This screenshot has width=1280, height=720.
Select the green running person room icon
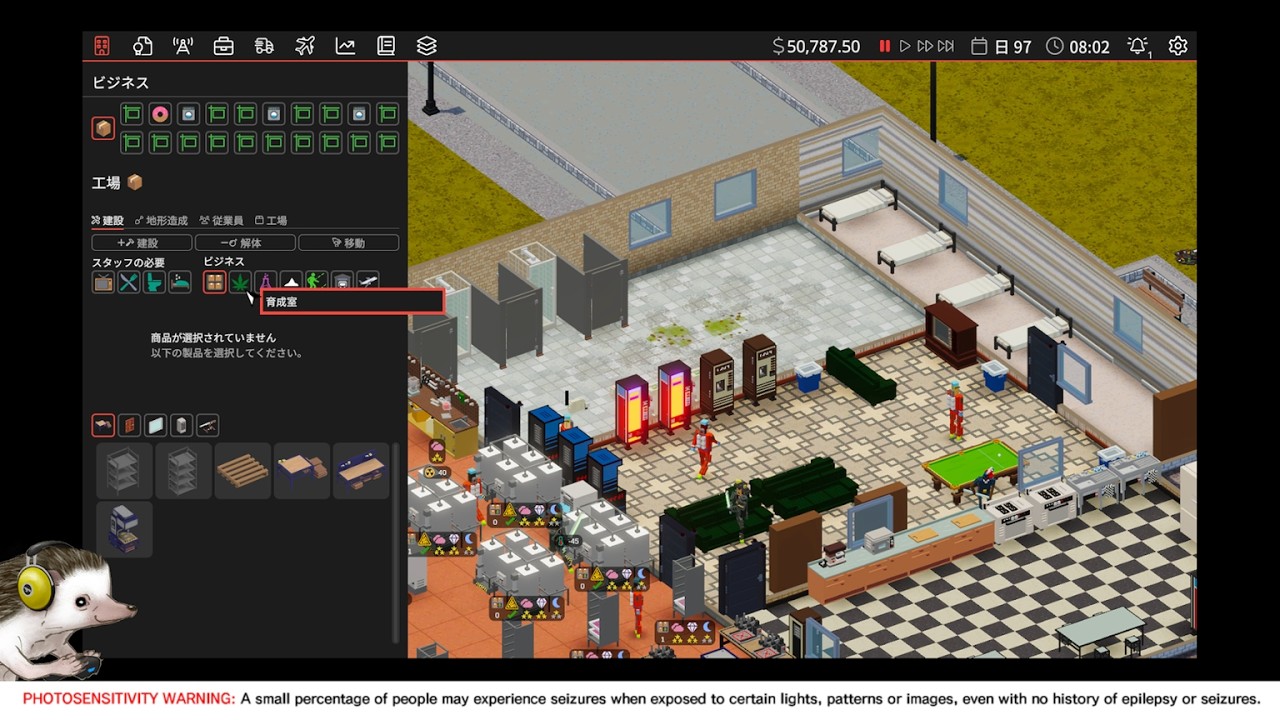(316, 280)
